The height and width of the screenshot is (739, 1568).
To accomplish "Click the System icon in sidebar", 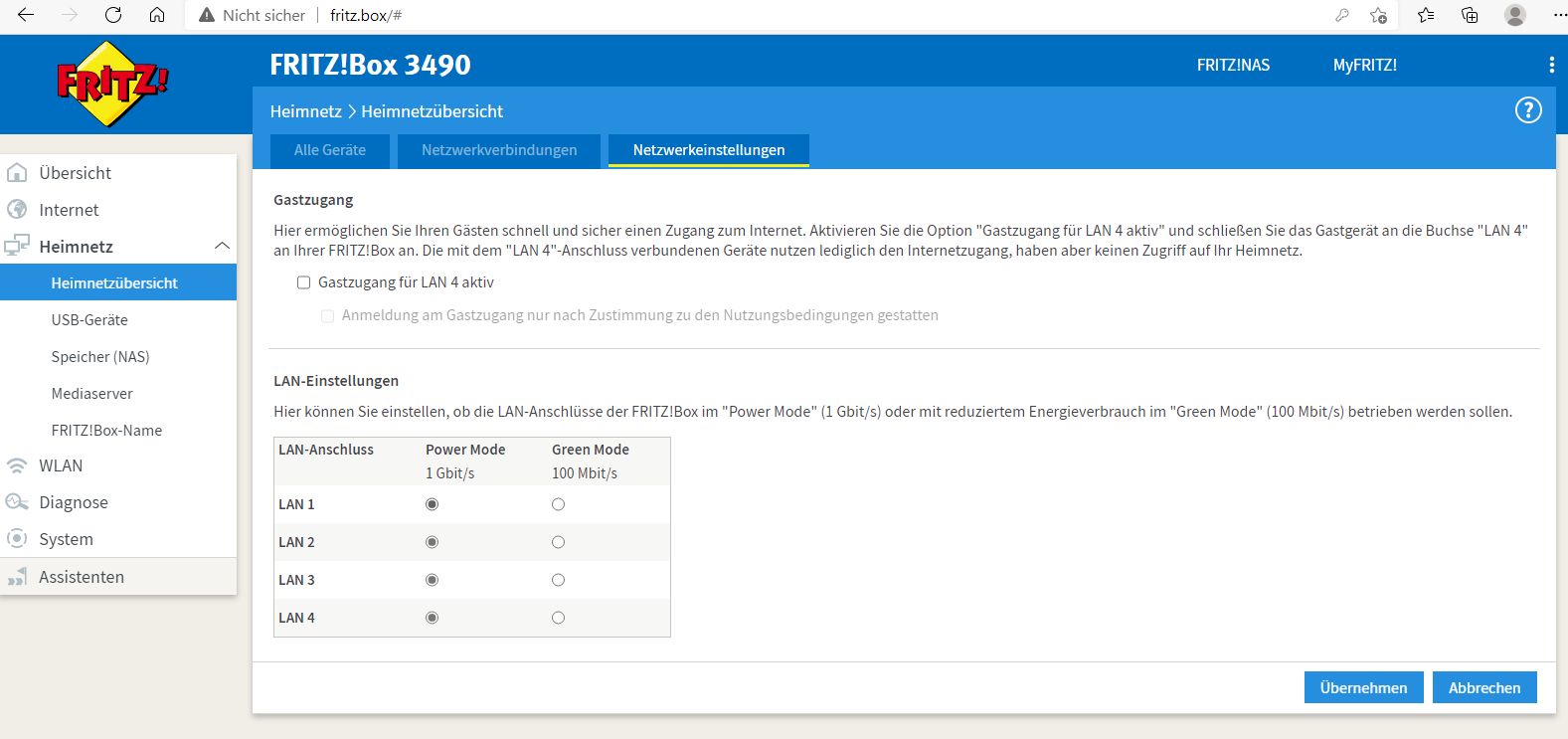I will tap(17, 539).
